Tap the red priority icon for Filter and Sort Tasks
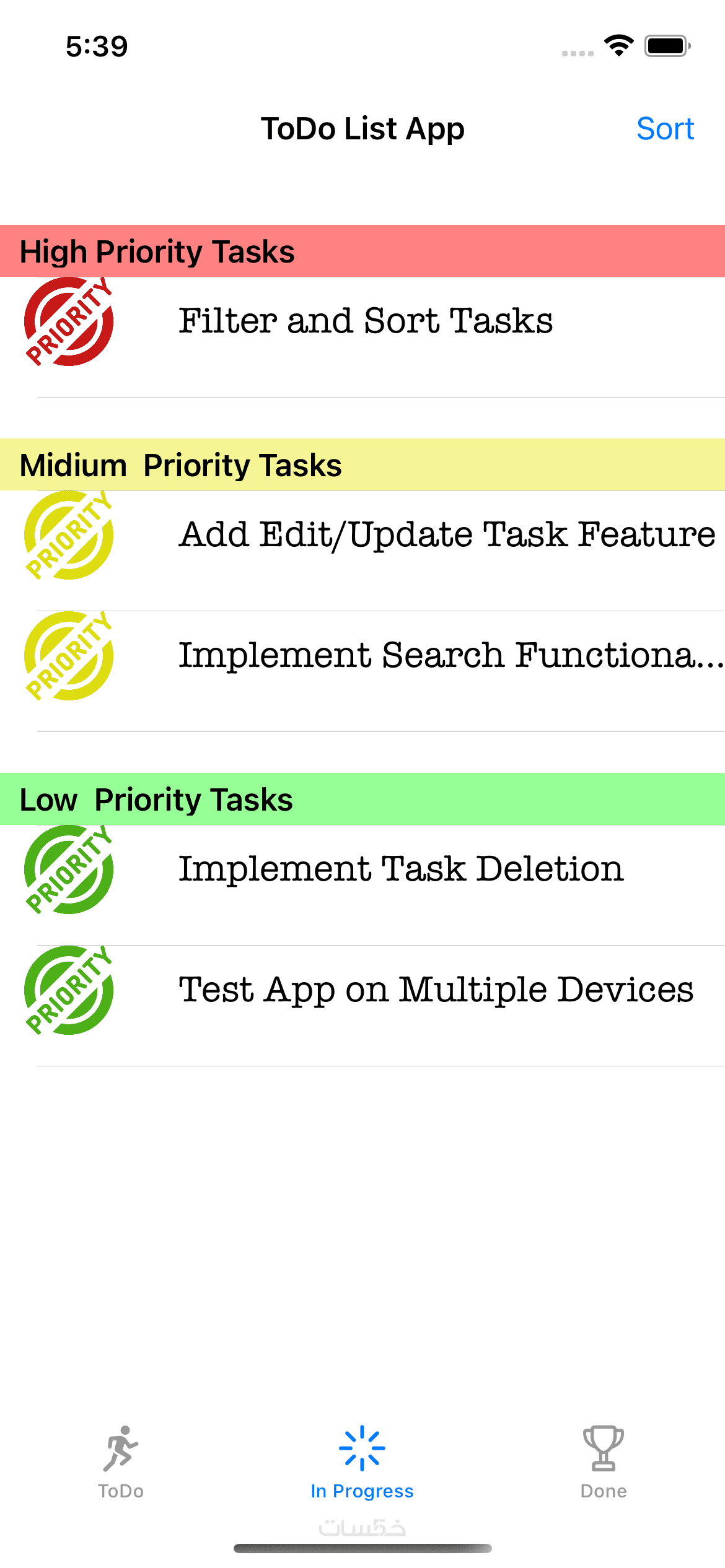The height and width of the screenshot is (1568, 725). point(69,321)
